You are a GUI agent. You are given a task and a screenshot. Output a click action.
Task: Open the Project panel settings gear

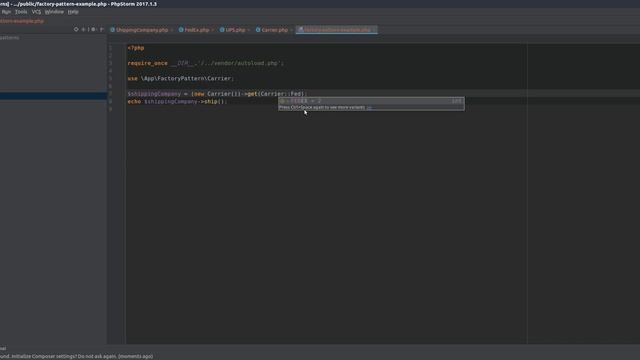[x=93, y=29]
